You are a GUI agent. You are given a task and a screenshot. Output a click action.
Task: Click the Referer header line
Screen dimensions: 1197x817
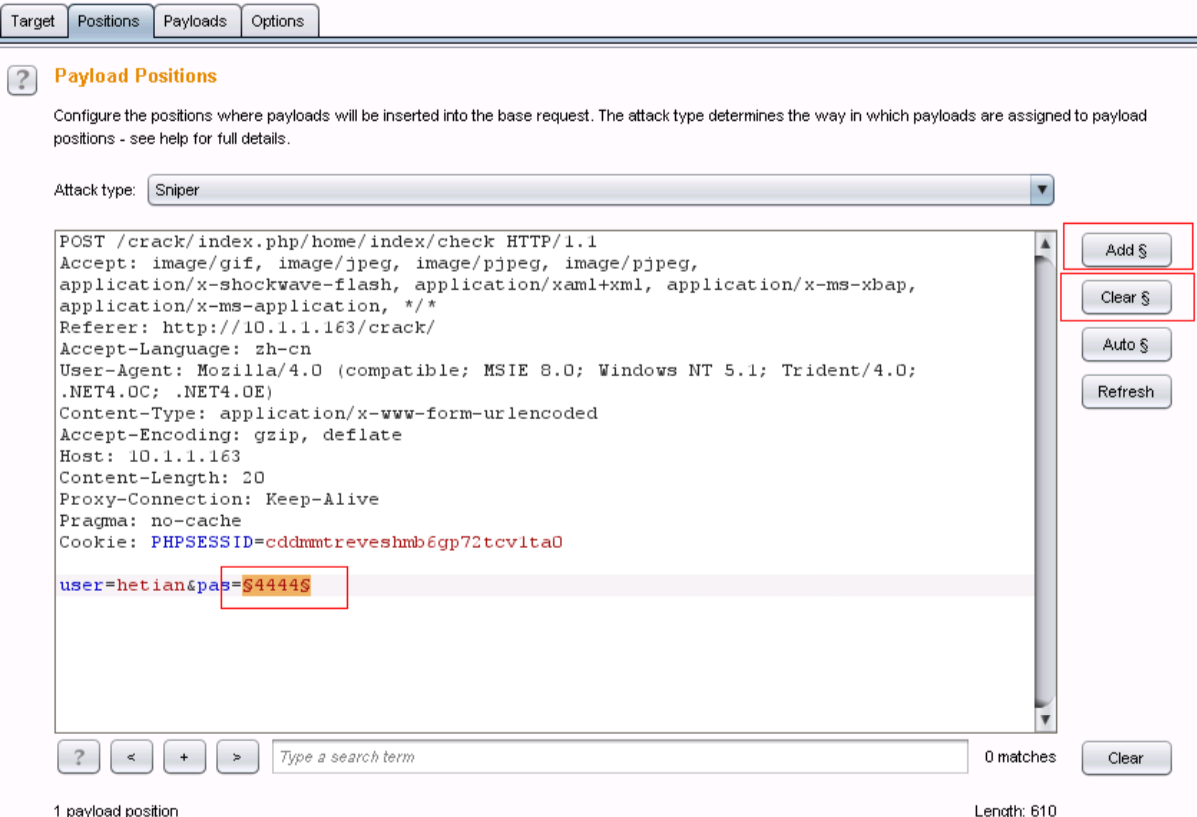247,328
